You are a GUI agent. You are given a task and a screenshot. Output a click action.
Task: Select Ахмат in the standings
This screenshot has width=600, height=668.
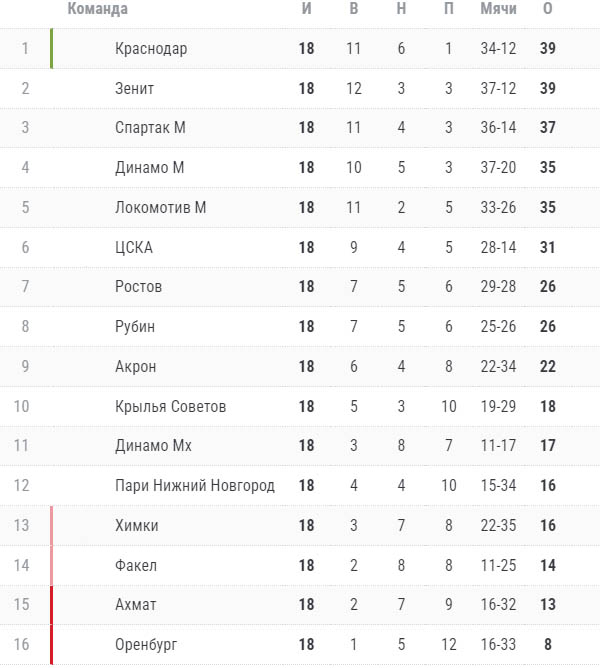[x=135, y=605]
